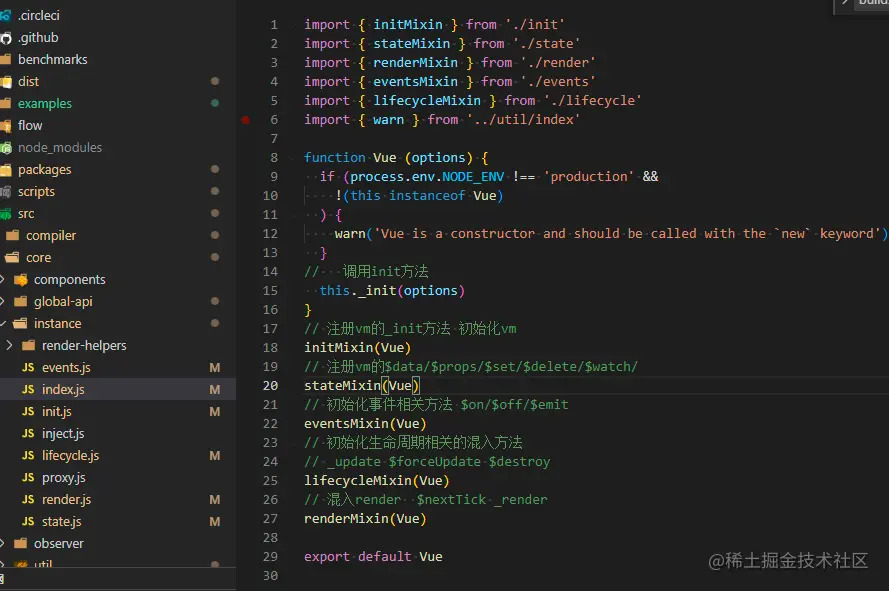Click JS icon beside events.js
This screenshot has height=591, width=889.
click(x=28, y=368)
